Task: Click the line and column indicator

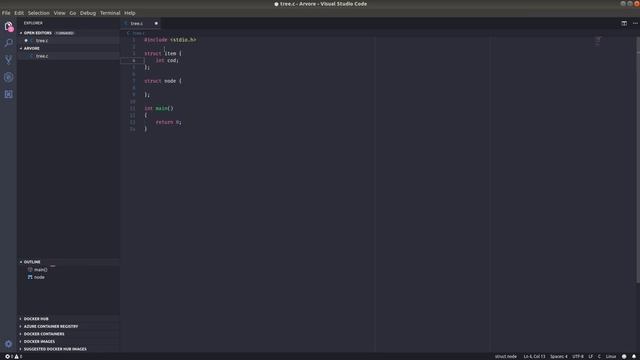Action: [x=534, y=356]
